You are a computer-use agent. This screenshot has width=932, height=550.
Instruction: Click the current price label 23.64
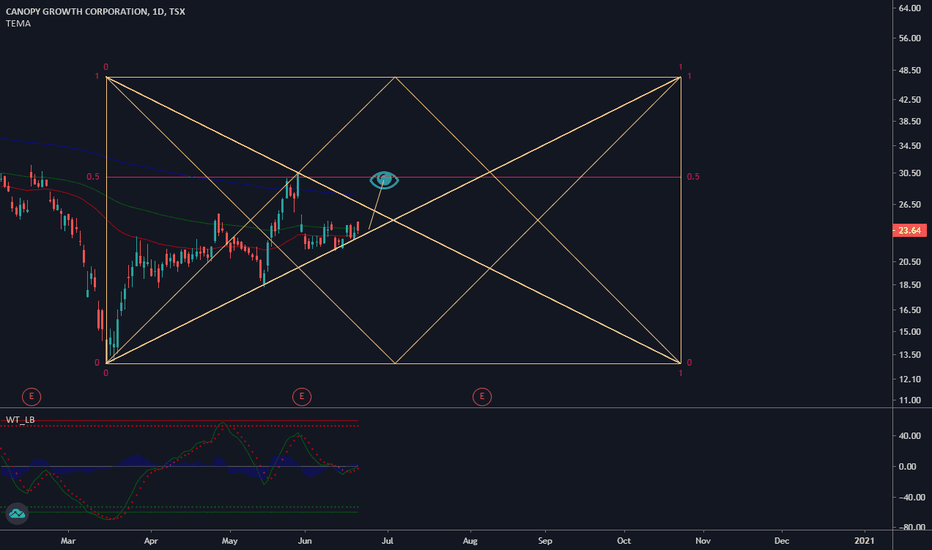909,231
